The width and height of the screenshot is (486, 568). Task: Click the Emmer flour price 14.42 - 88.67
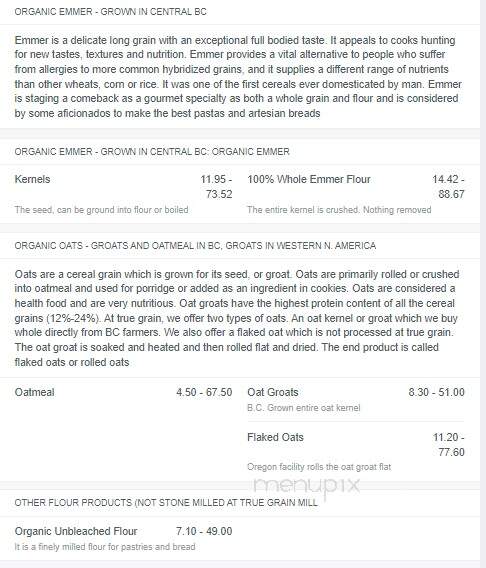pos(448,187)
